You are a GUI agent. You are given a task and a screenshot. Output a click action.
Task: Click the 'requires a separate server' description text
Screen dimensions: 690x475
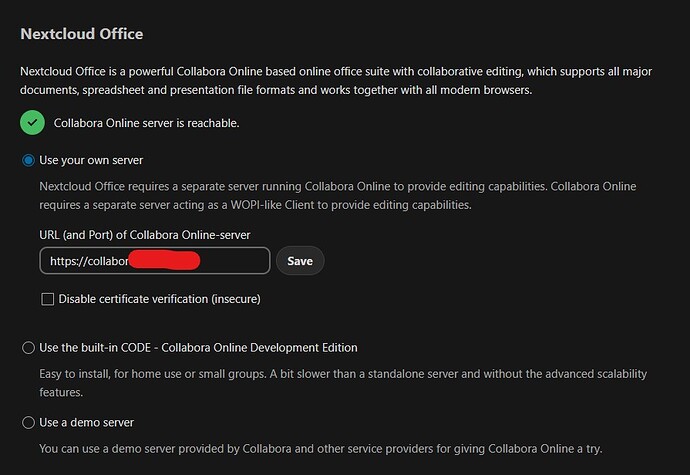coord(338,195)
